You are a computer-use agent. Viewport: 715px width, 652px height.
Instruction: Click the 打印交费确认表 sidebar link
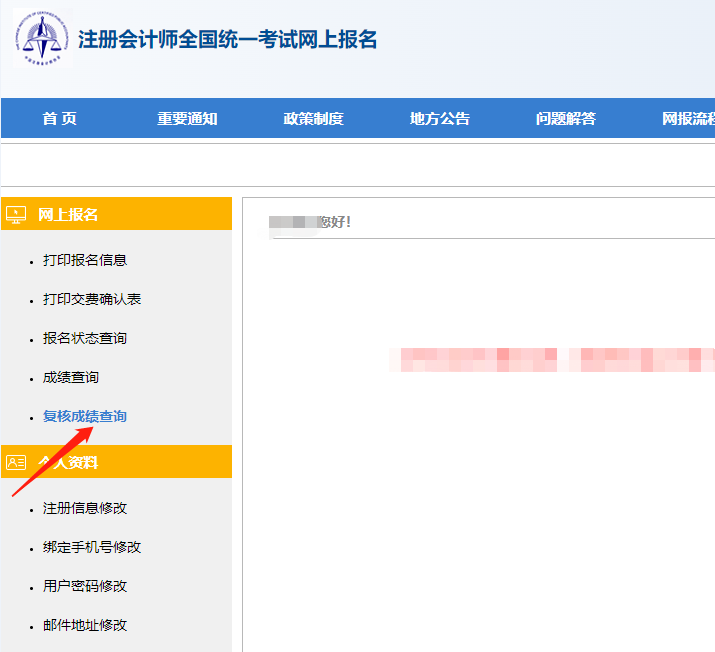pos(92,299)
